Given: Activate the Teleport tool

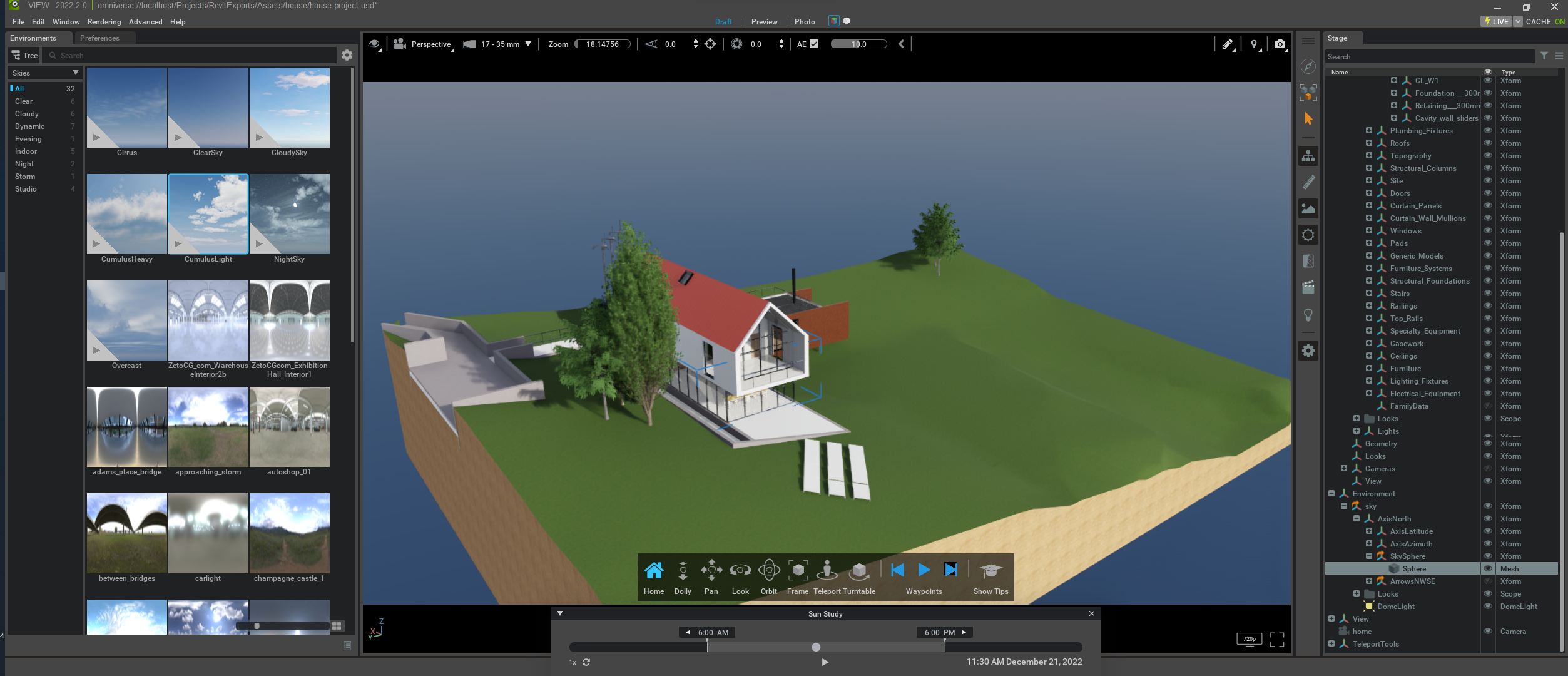Looking at the screenshot, I should pos(827,571).
